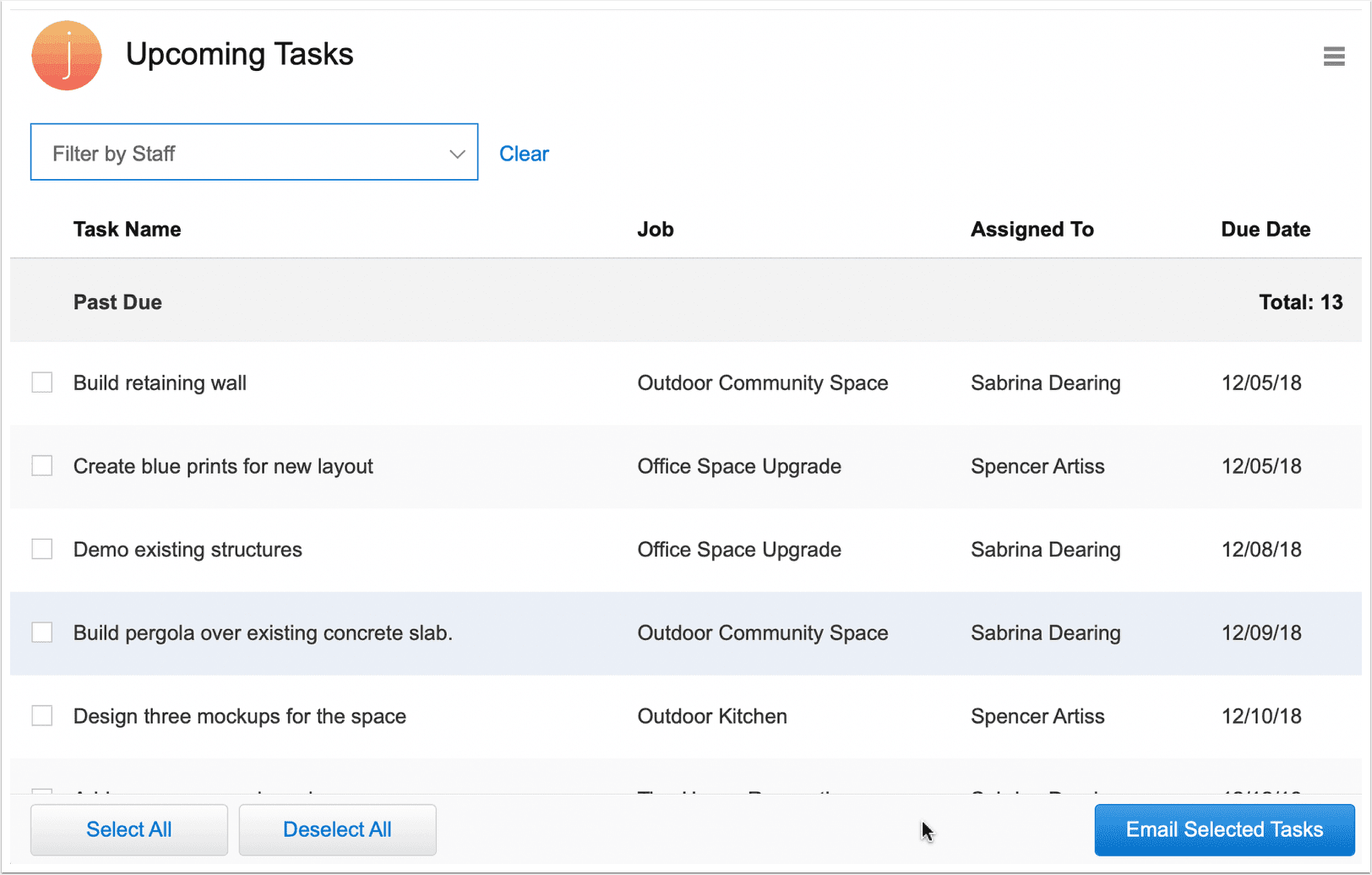
Task: Open the hamburger menu
Action: 1334,56
